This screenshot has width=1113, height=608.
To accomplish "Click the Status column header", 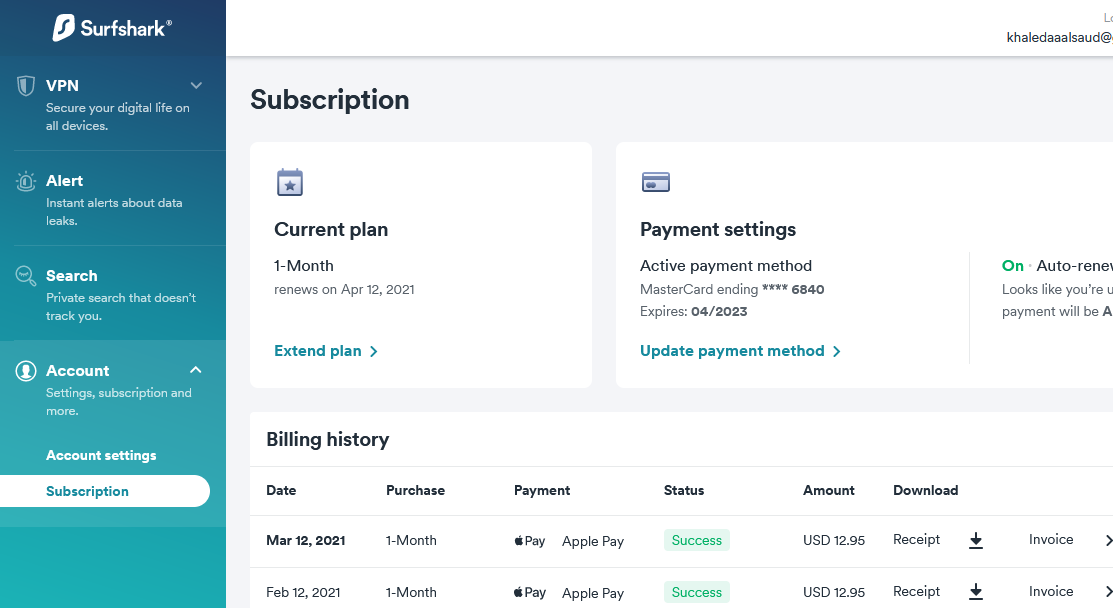I will 684,490.
